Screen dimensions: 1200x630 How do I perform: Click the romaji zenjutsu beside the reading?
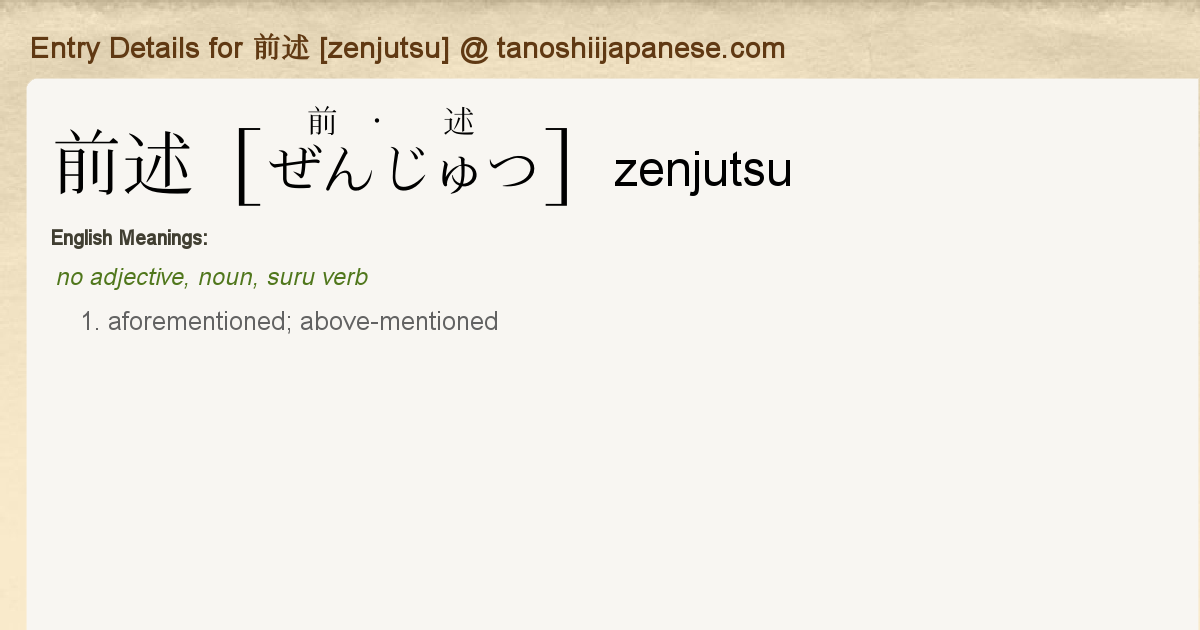pos(702,171)
